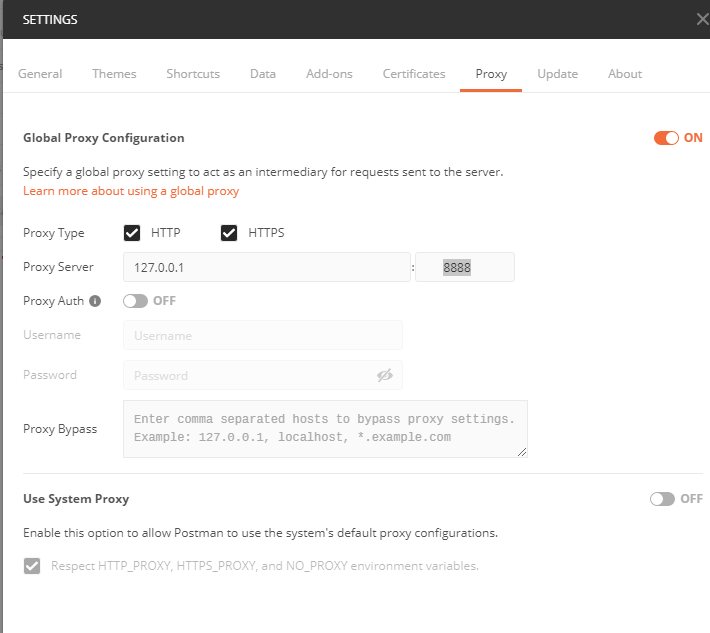Close the Settings dialog
710x633 pixels.
pyautogui.click(x=702, y=19)
